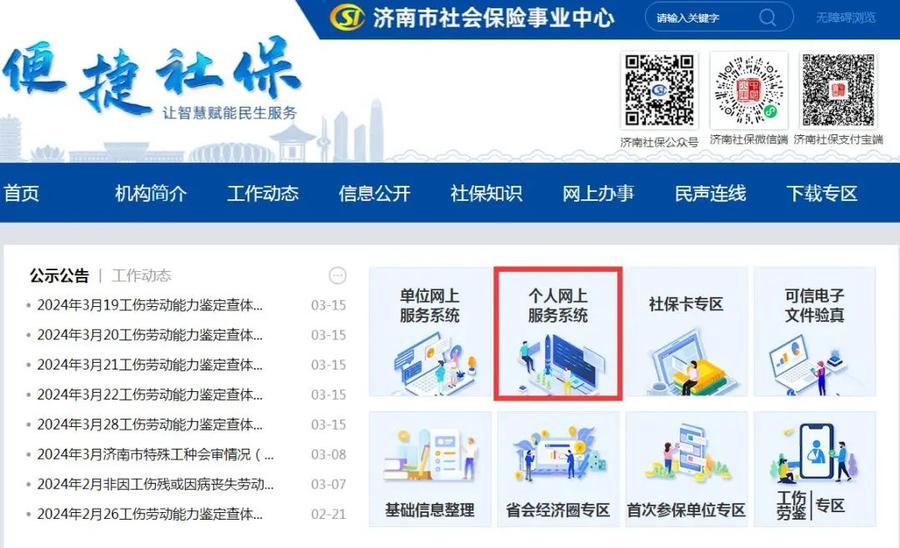The height and width of the screenshot is (548, 900).
Task: Go to 首页 in navigation bar
Action: pyautogui.click(x=22, y=194)
